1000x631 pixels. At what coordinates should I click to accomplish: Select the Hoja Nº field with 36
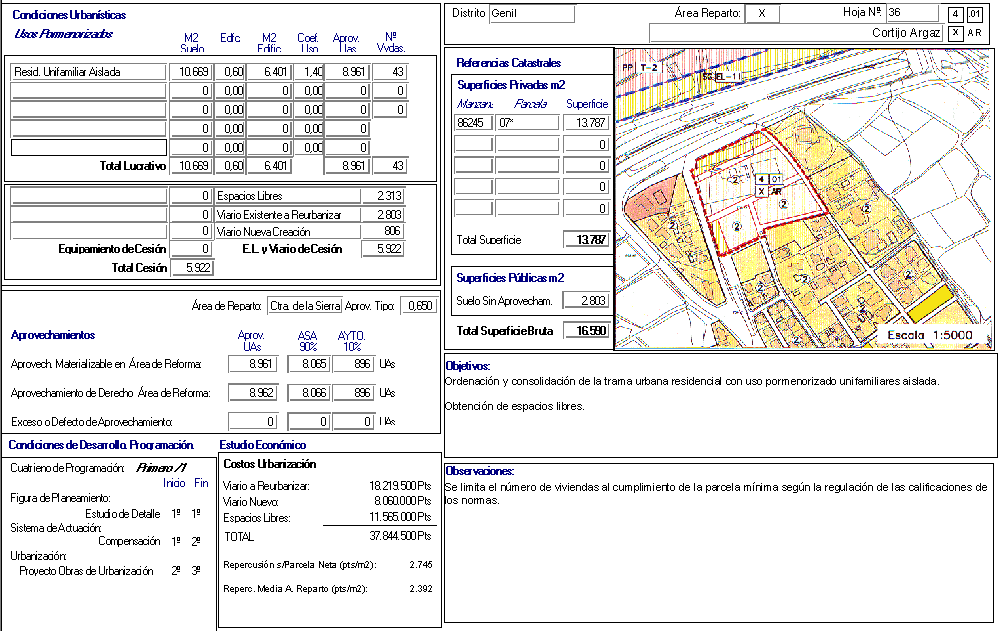(912, 14)
